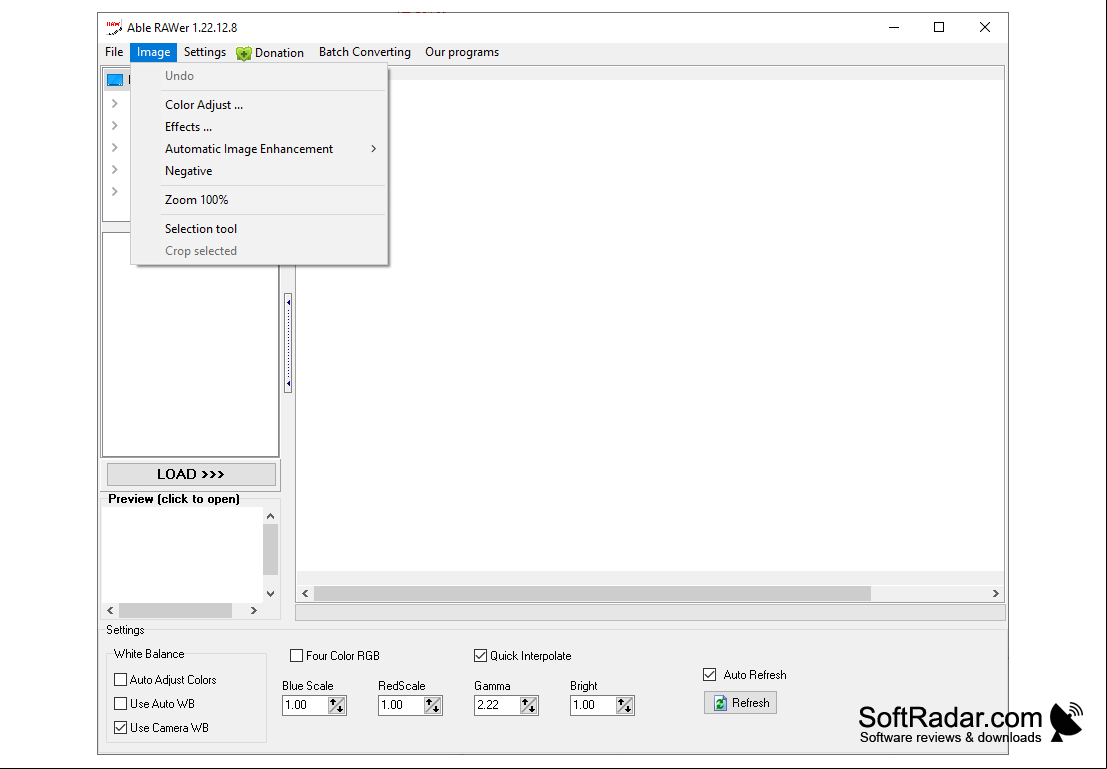
Task: Open the File menu
Action: (114, 52)
